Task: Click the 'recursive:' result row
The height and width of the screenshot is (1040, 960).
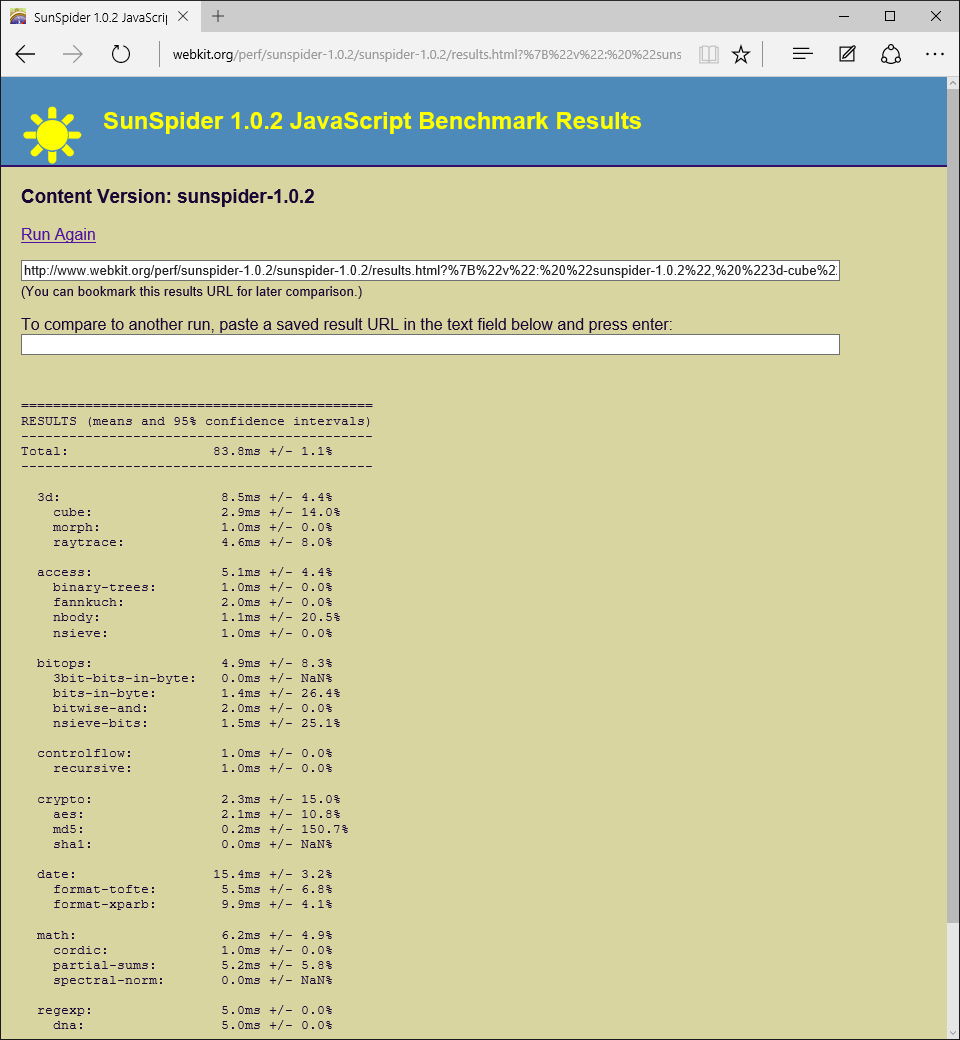Action: click(192, 769)
